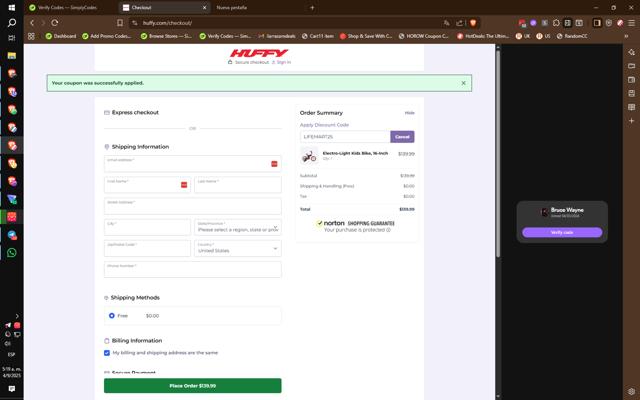Click the Huffy logo
The width and height of the screenshot is (640, 400).
(259, 53)
